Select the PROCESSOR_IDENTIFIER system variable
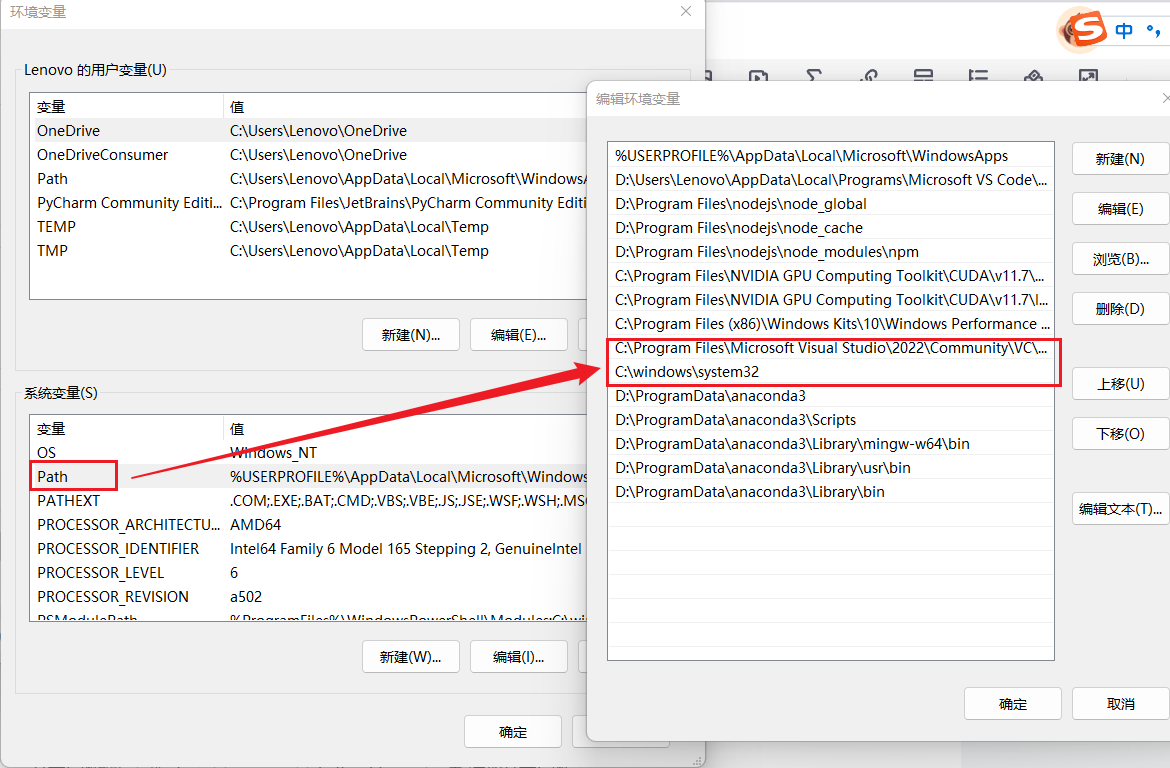Image resolution: width=1170 pixels, height=768 pixels. pyautogui.click(x=310, y=549)
